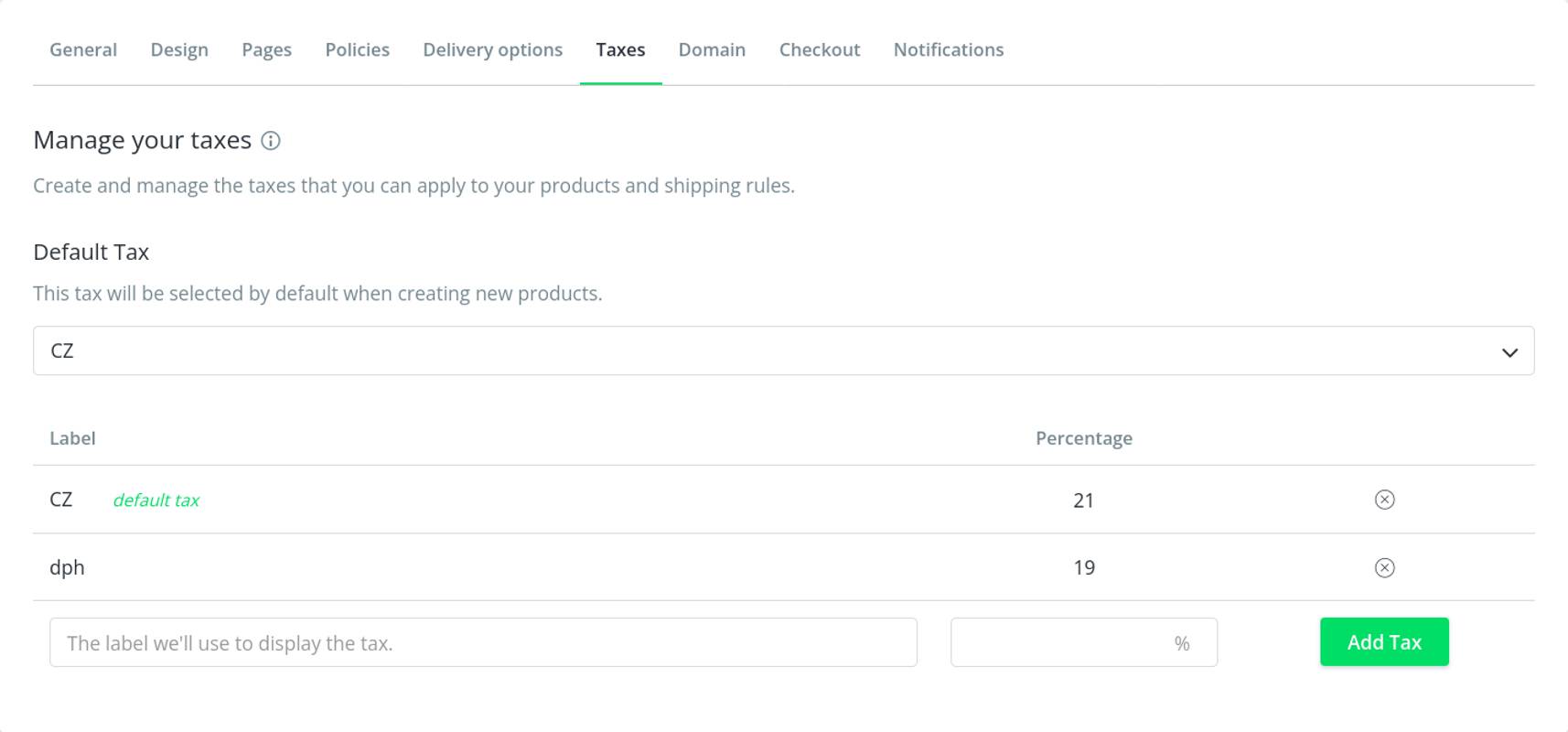Image resolution: width=1568 pixels, height=732 pixels.
Task: Click the CZ row's default tax tag
Action: click(x=156, y=501)
